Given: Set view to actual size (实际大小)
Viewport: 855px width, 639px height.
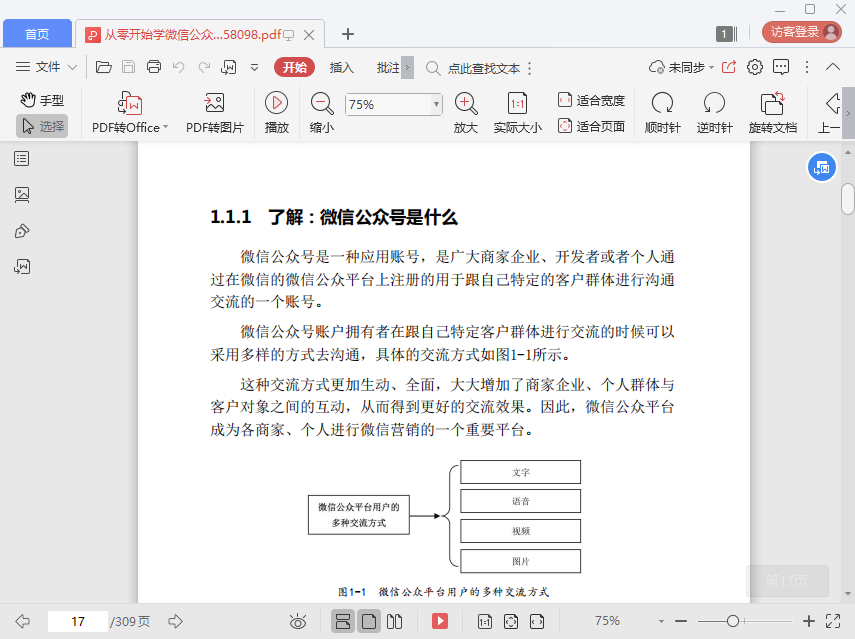Looking at the screenshot, I should coord(517,113).
